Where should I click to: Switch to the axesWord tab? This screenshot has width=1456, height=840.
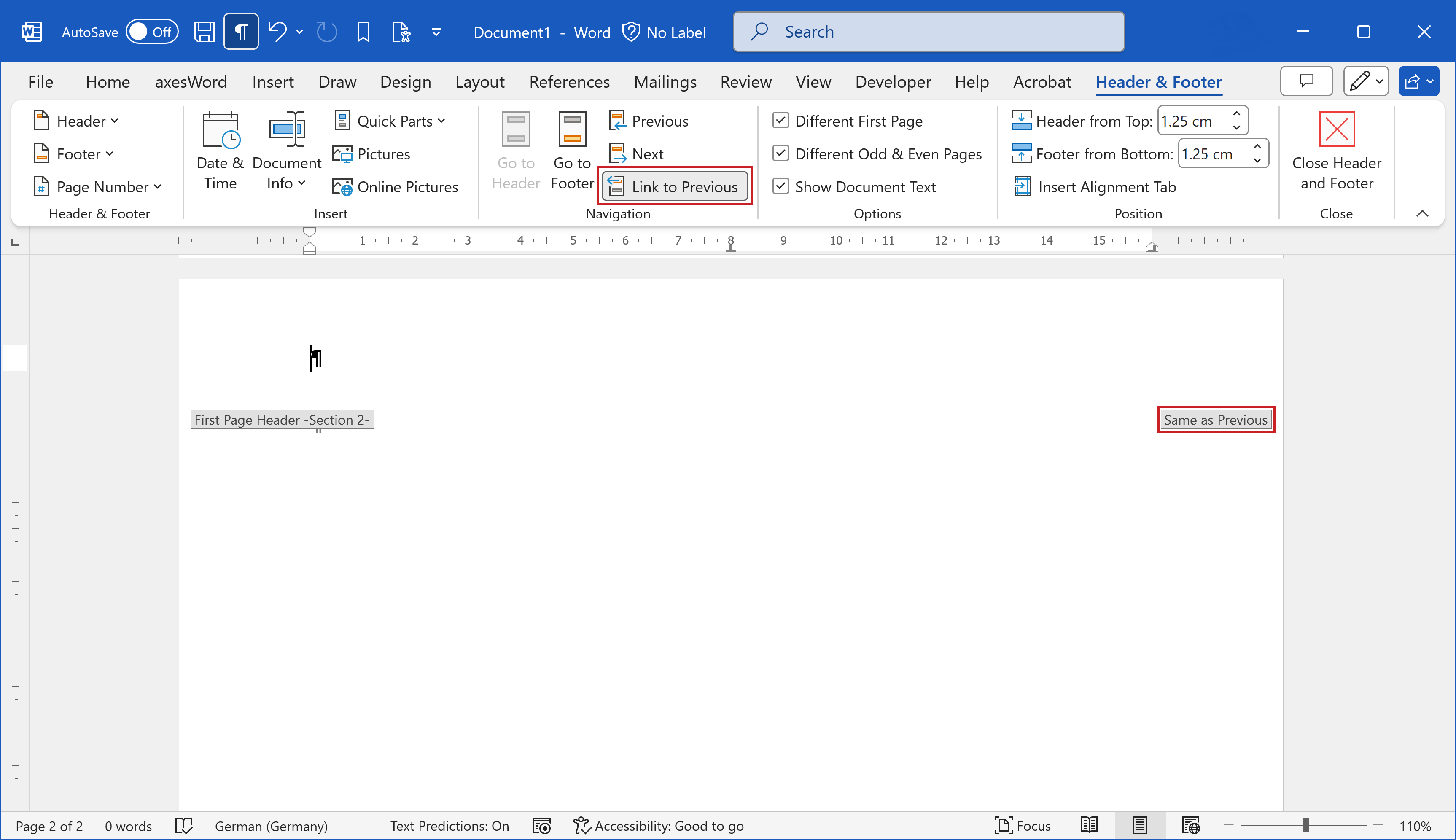191,82
